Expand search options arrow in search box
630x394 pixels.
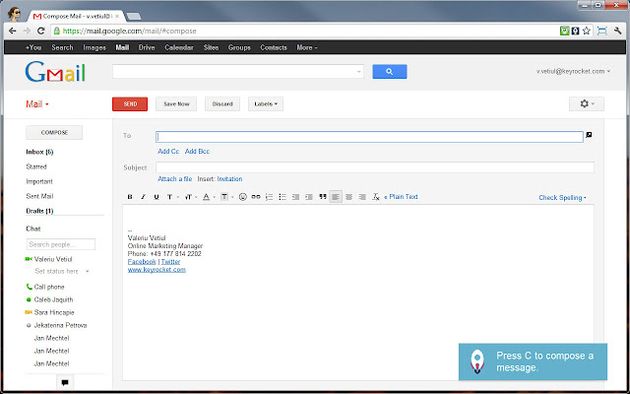click(358, 72)
